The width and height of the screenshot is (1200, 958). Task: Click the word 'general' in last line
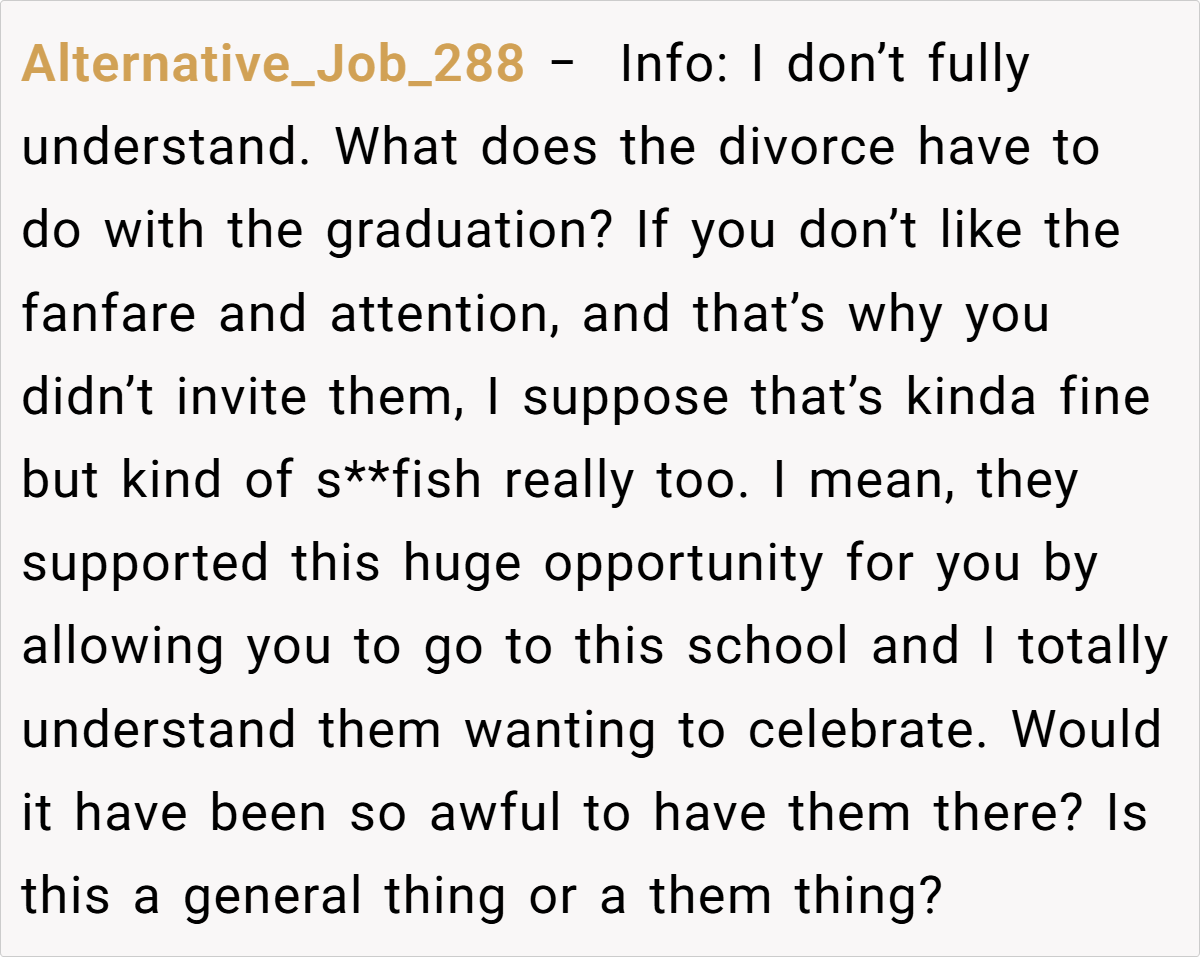point(272,897)
